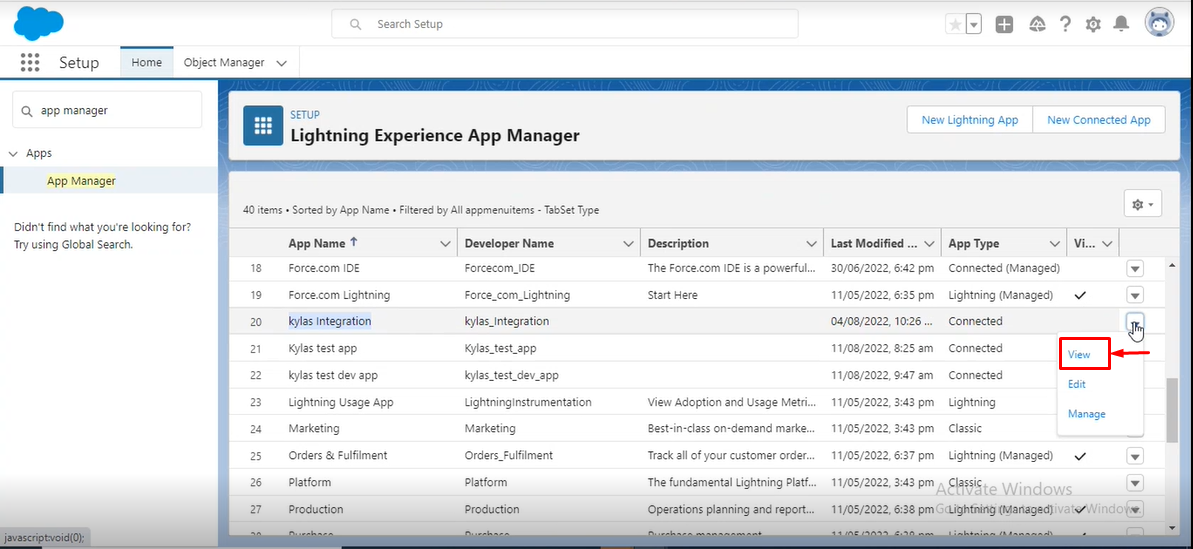1193x549 pixels.
Task: Switch to the Object Manager tab
Action: pyautogui.click(x=224, y=62)
